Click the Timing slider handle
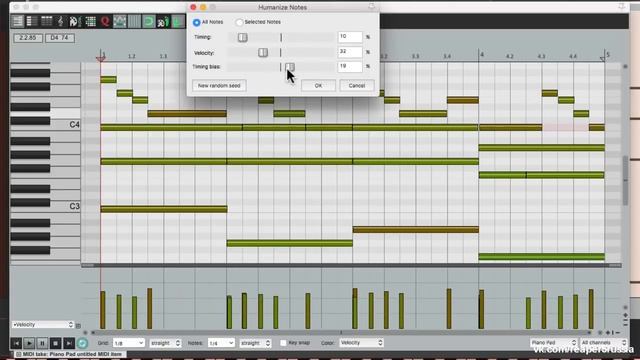Viewport: 640px width, 360px height. click(242, 38)
